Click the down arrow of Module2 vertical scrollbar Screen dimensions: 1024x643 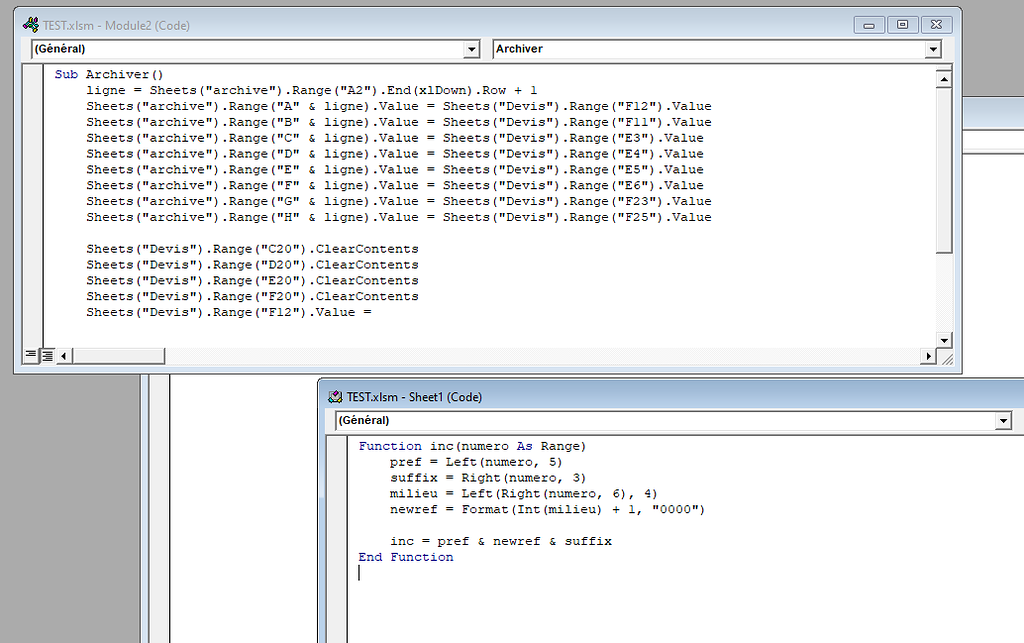(x=944, y=340)
